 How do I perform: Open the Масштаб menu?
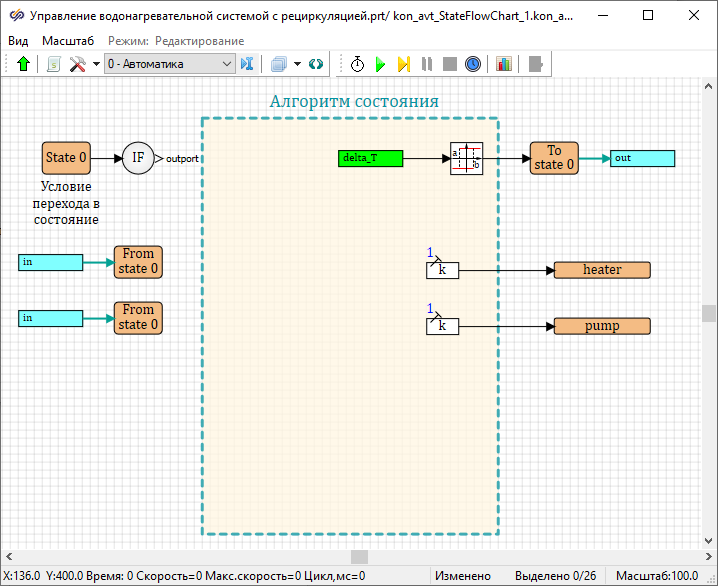pyautogui.click(x=68, y=40)
